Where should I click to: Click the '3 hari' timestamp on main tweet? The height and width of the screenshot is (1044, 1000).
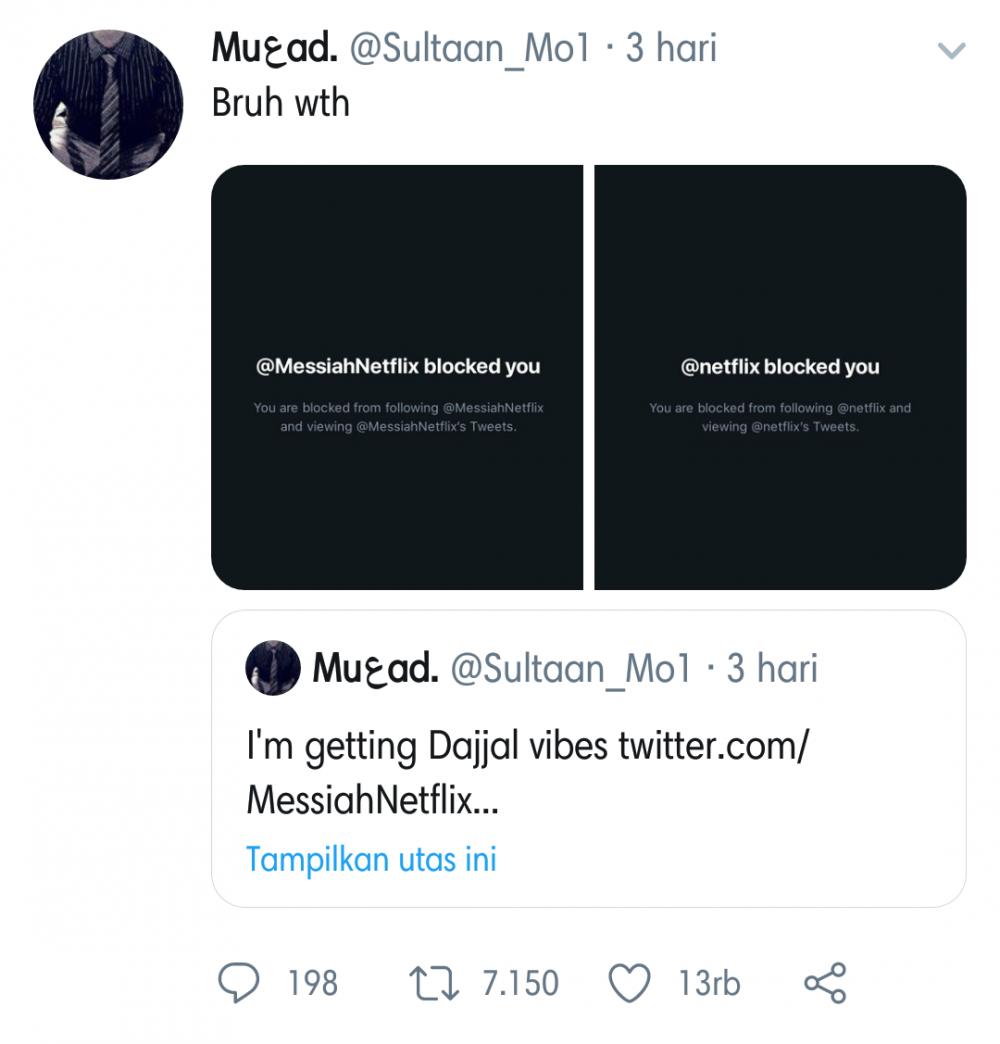coord(671,48)
